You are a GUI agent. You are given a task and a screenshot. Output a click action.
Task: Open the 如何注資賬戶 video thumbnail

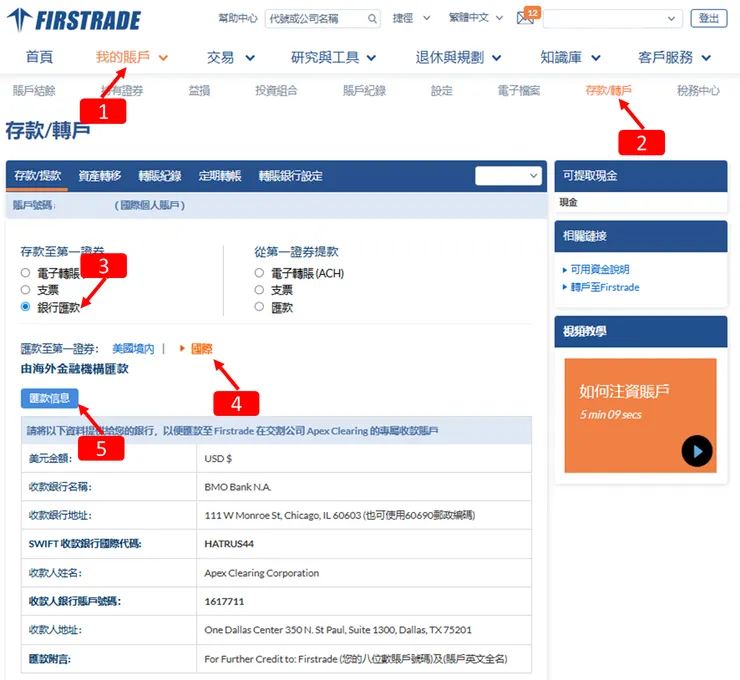pyautogui.click(x=640, y=415)
